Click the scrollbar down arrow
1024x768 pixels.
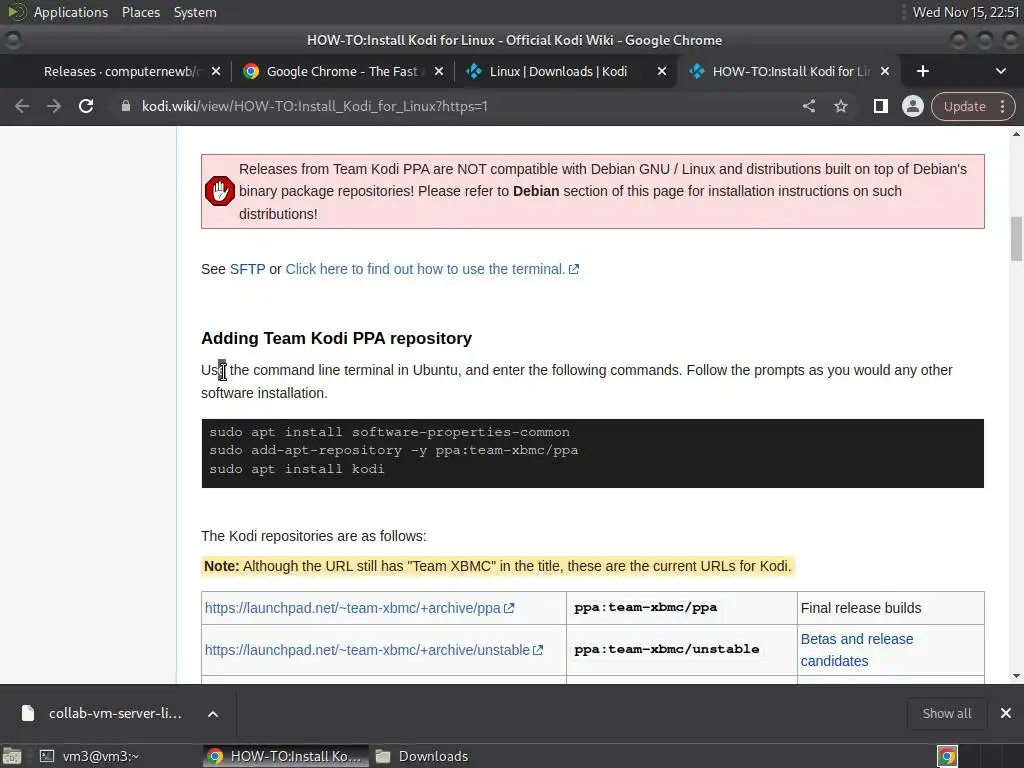click(1016, 676)
